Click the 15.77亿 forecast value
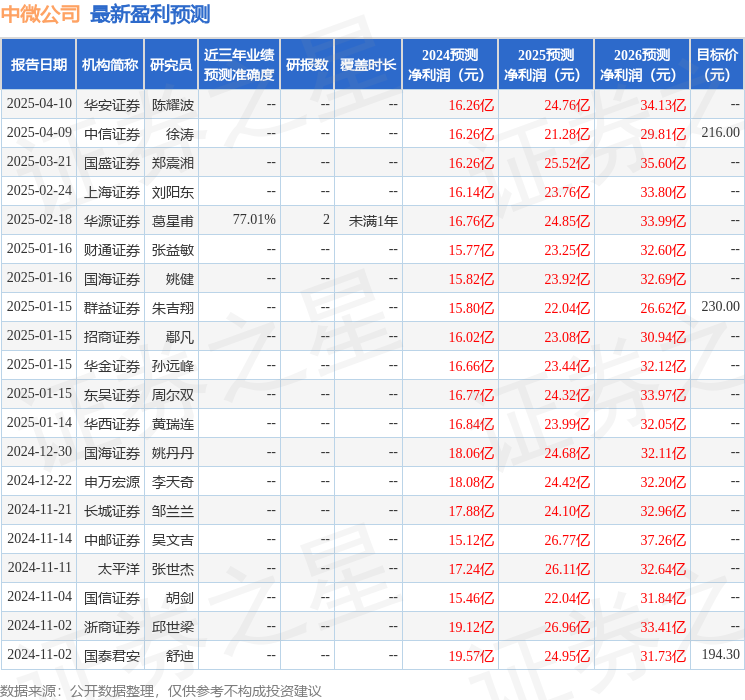The image size is (745, 700). [x=471, y=250]
